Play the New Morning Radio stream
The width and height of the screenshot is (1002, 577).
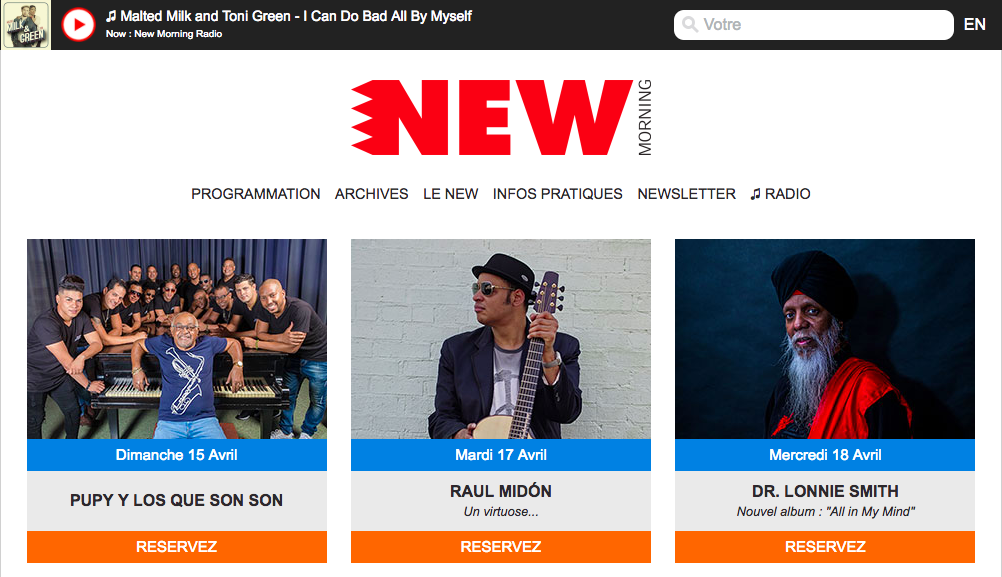pos(78,25)
